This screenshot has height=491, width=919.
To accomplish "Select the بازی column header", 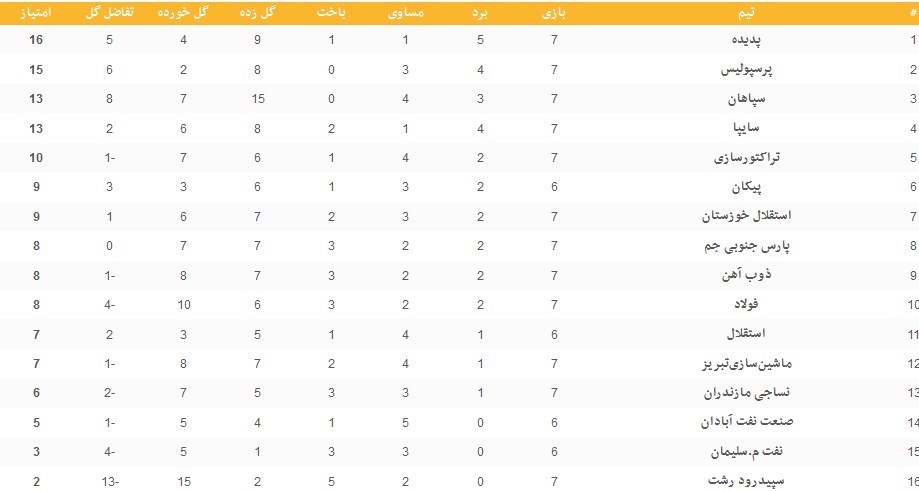I will (x=554, y=13).
